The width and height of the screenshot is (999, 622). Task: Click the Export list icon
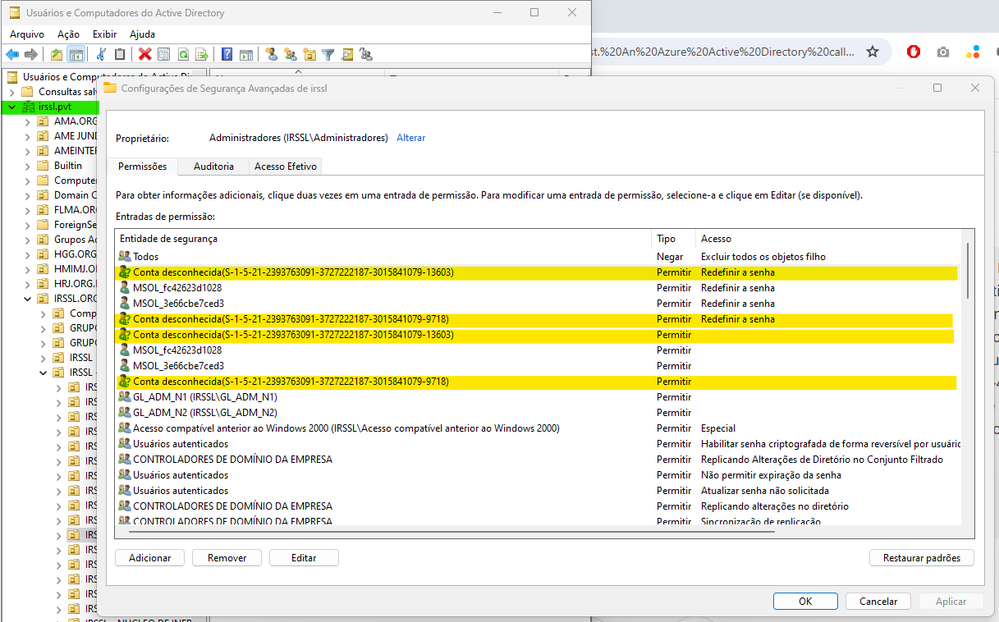point(201,55)
